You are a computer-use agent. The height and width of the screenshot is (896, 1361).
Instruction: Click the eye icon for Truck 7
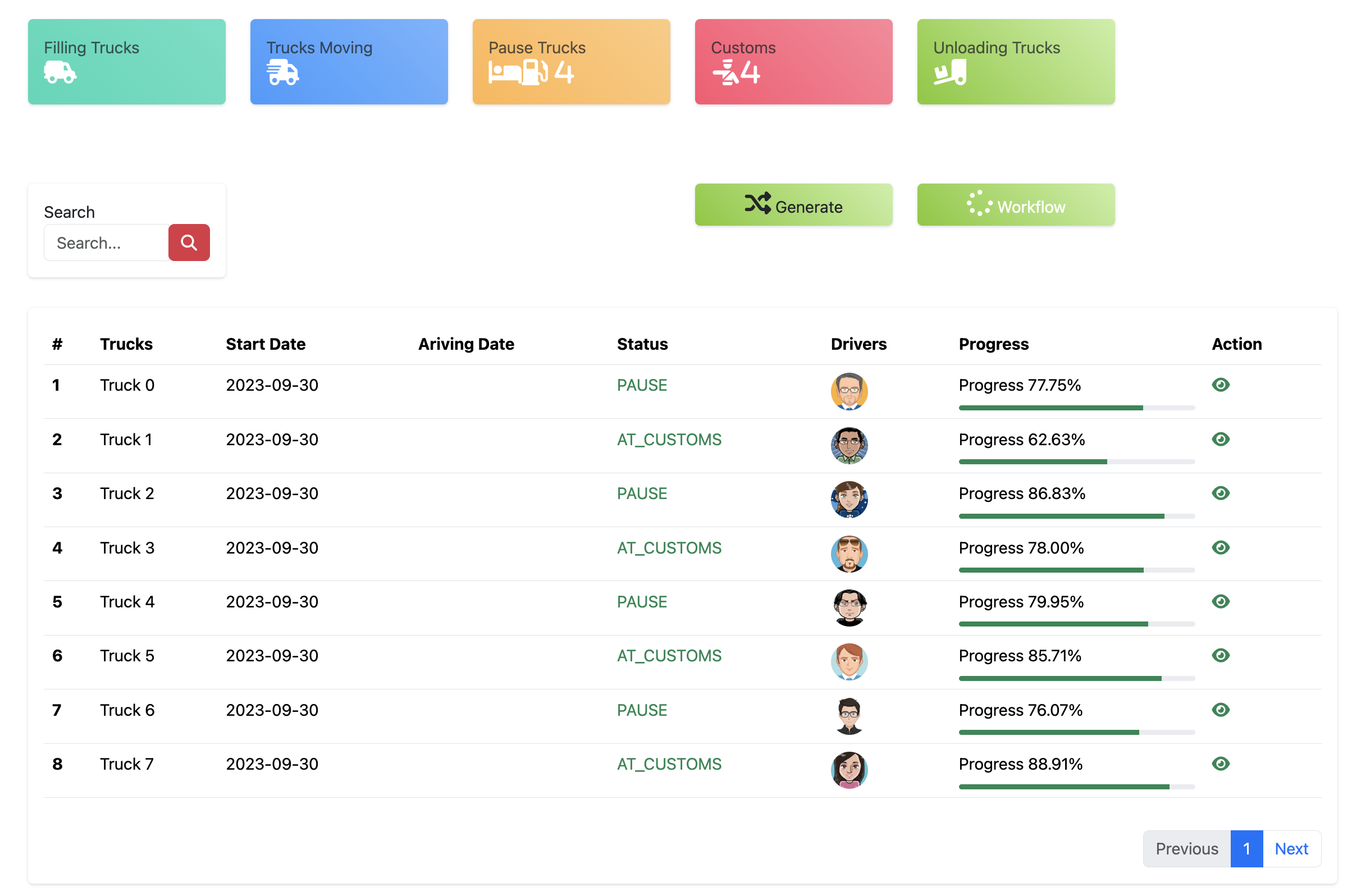click(1221, 765)
